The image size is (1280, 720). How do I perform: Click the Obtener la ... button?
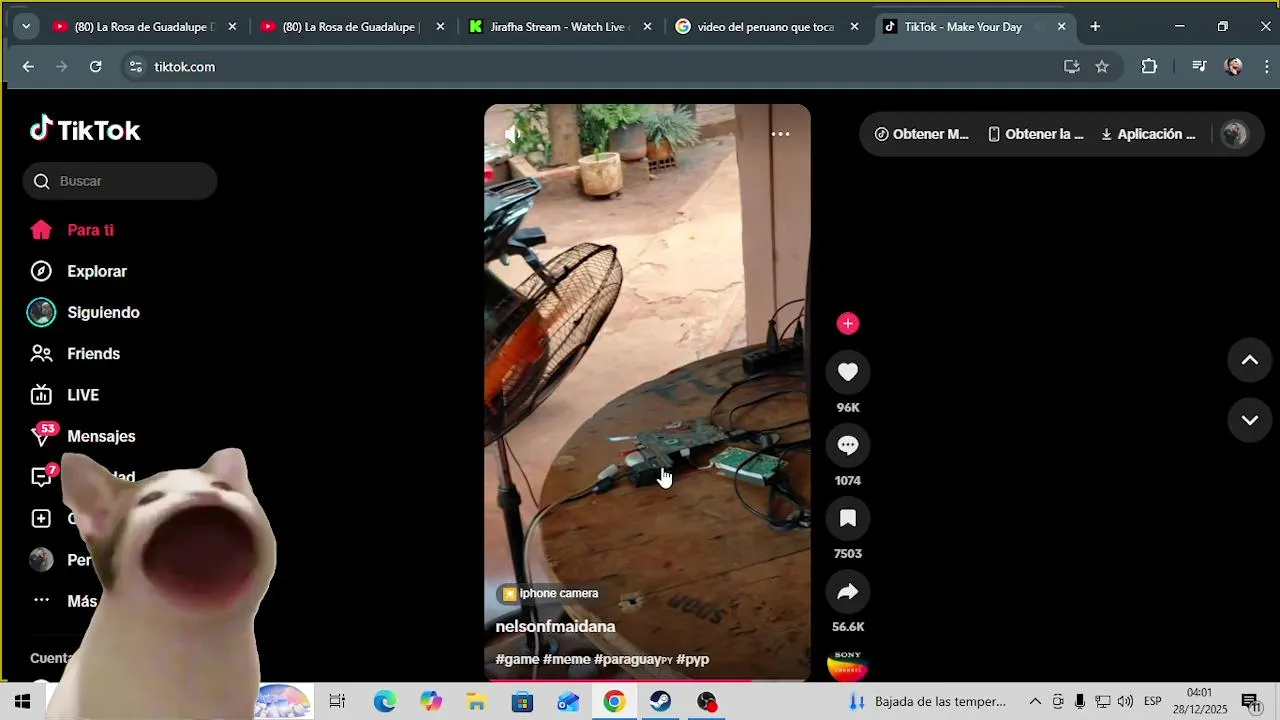tap(1035, 134)
